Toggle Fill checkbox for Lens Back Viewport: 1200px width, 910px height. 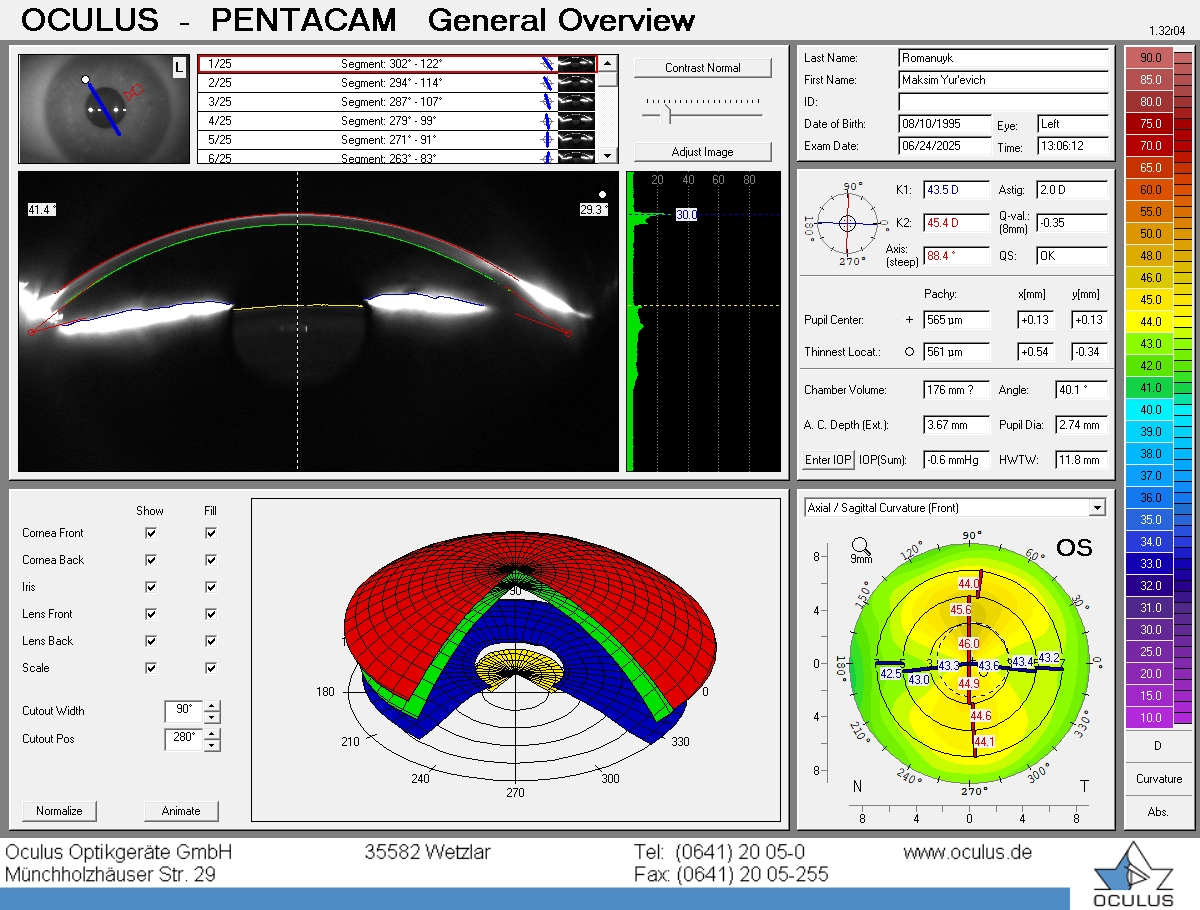coord(211,641)
